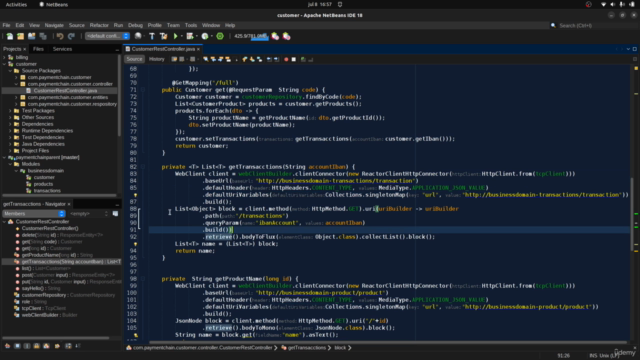The height and width of the screenshot is (360, 640).
Task: Redo the edit via toolbar icon
Action: pos(71,36)
